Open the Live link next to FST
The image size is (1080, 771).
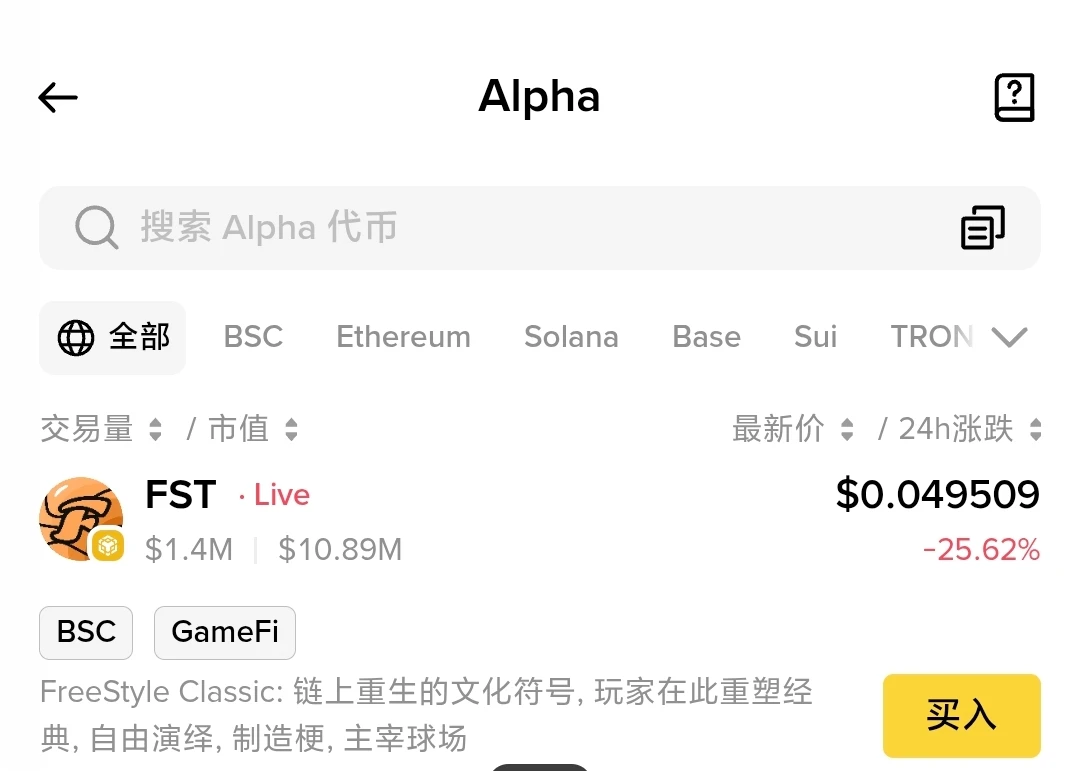280,494
